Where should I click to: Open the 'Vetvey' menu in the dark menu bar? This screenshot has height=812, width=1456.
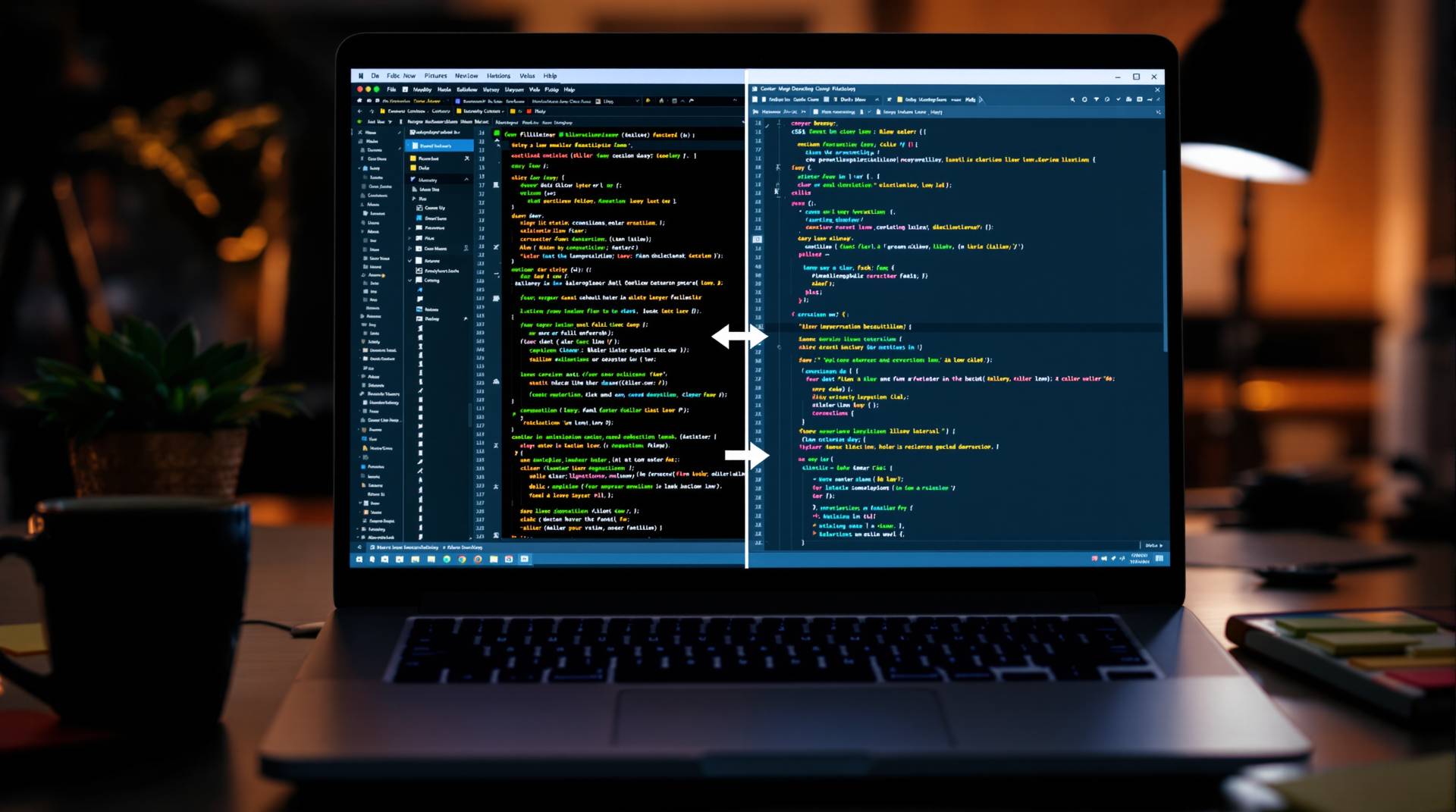point(491,89)
